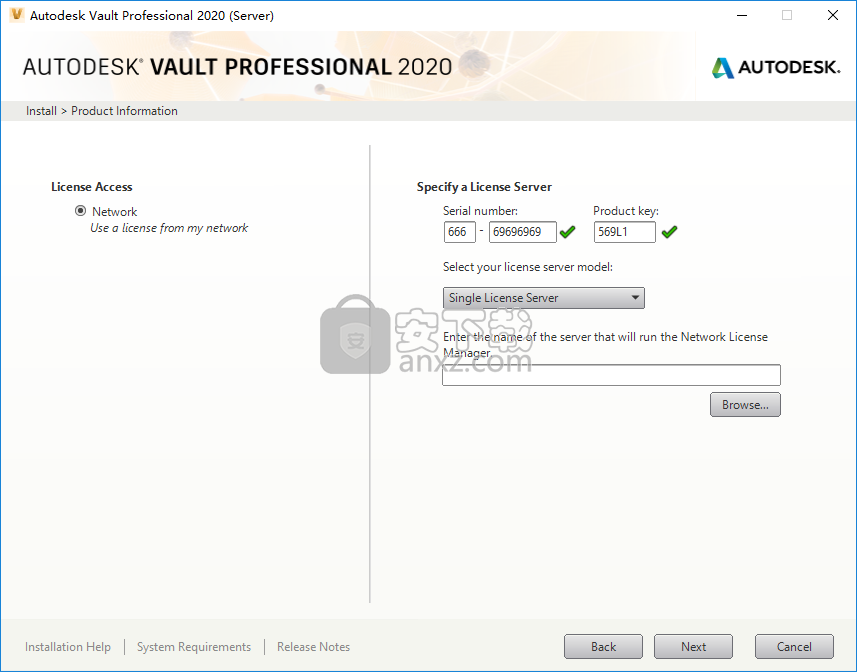Image resolution: width=857 pixels, height=672 pixels.
Task: Click the 'Use a license from my network' text
Action: point(169,228)
